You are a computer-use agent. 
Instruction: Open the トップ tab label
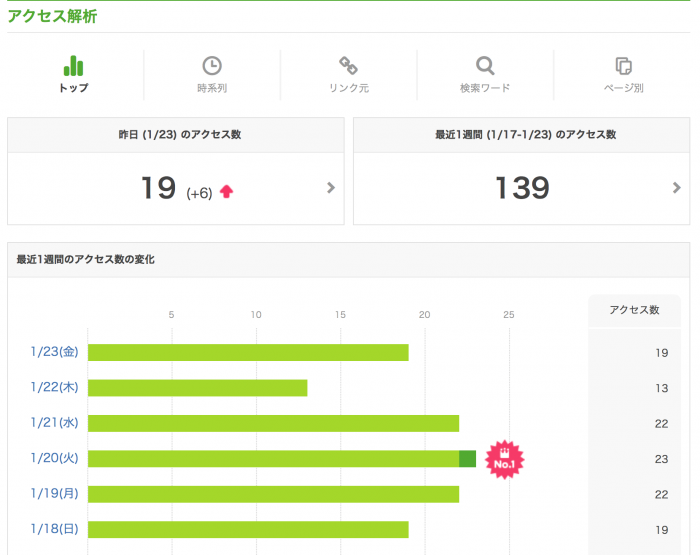pyautogui.click(x=74, y=88)
